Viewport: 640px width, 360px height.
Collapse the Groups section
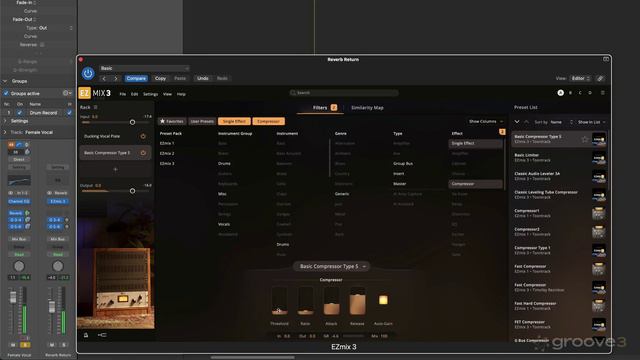point(5,81)
